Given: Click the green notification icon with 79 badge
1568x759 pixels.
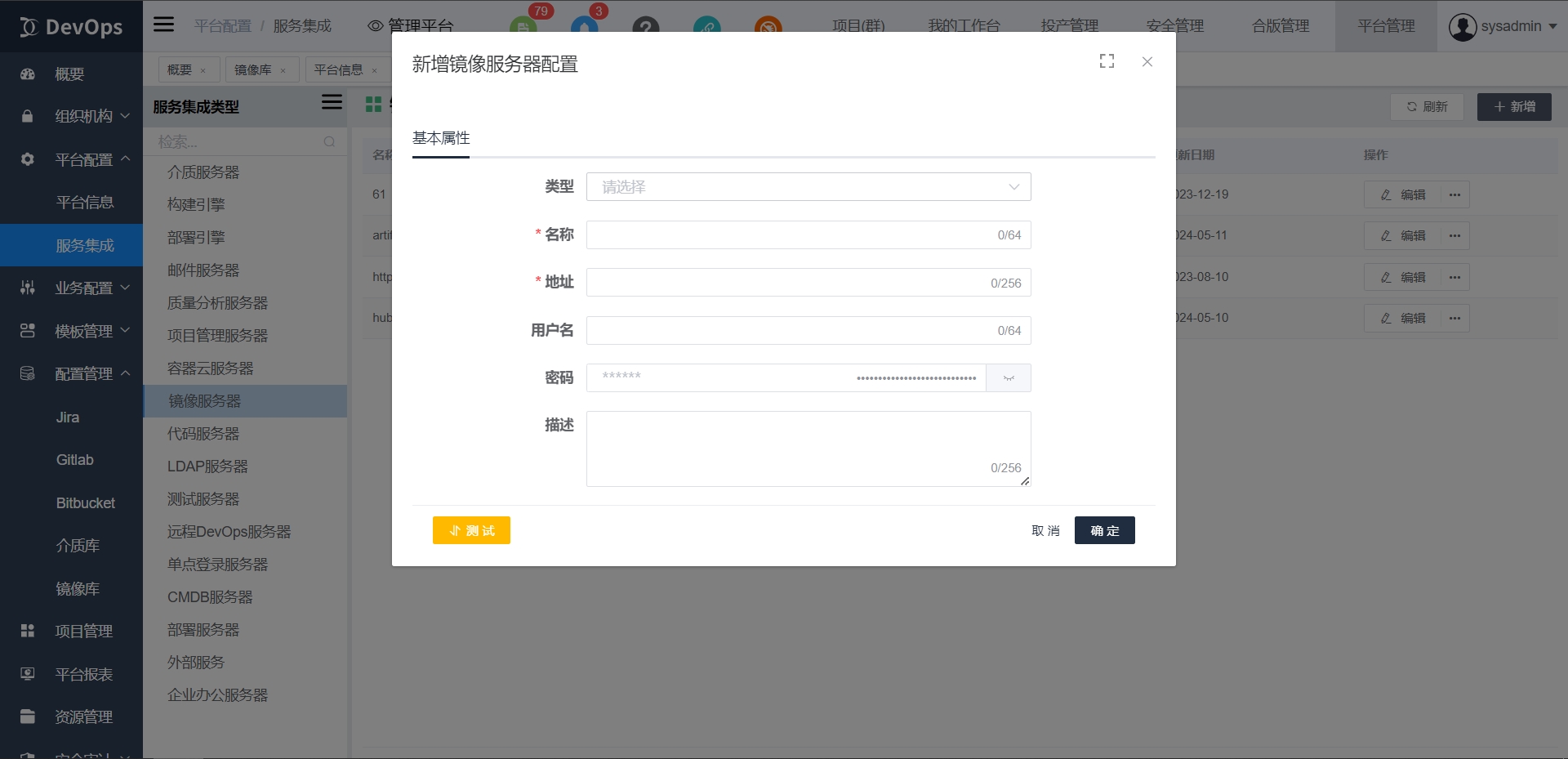Looking at the screenshot, I should click(x=523, y=25).
